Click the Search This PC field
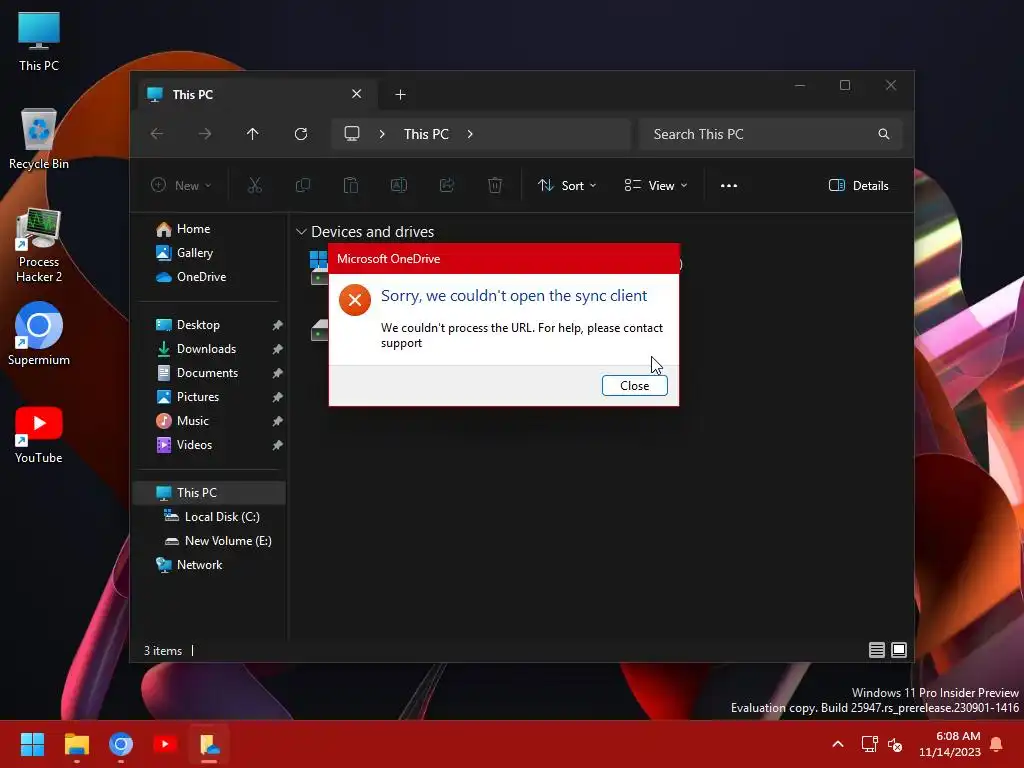Image resolution: width=1024 pixels, height=768 pixels. click(x=771, y=134)
